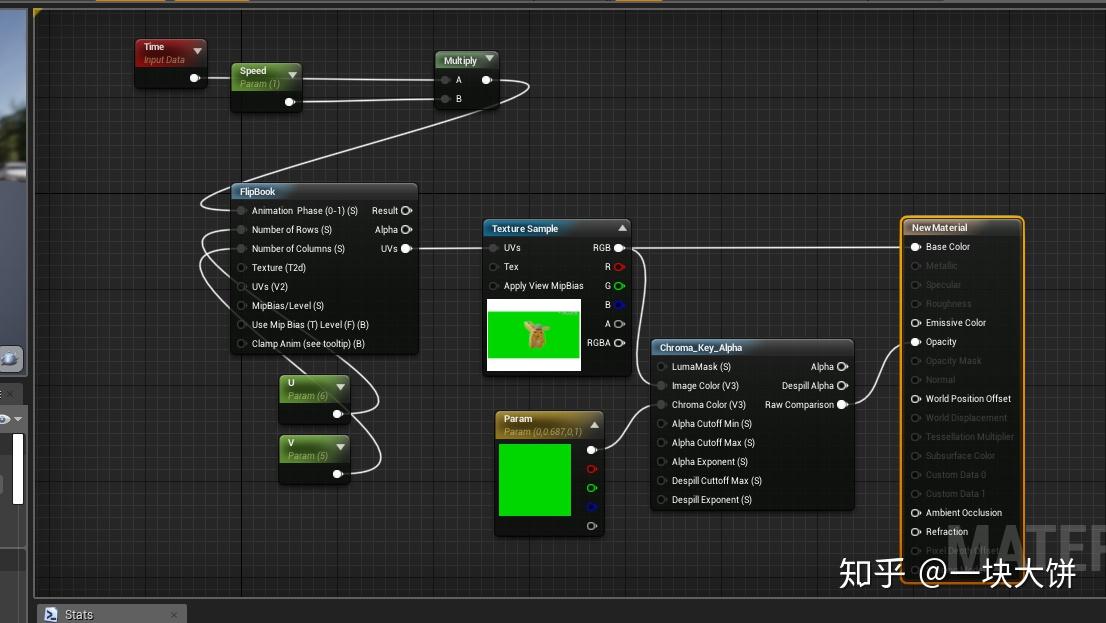This screenshot has width=1106, height=623.
Task: Click the Refraction input pin on NewMaterial
Action: click(x=914, y=531)
